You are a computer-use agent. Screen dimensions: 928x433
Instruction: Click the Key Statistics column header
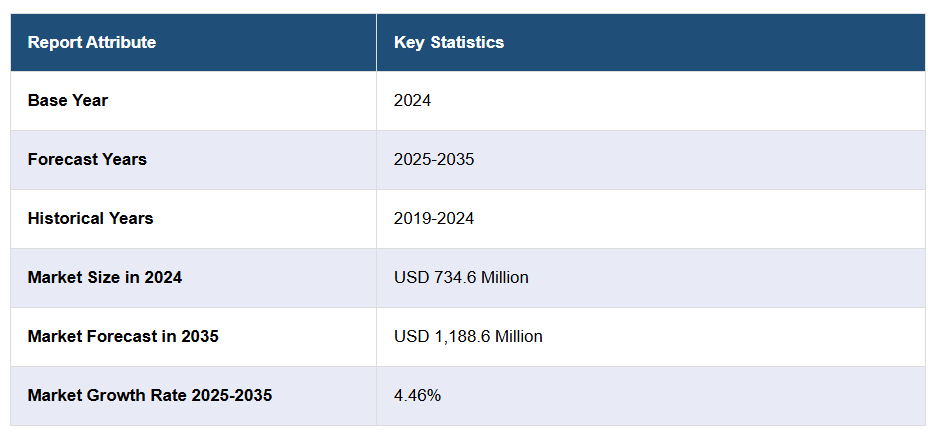(449, 42)
